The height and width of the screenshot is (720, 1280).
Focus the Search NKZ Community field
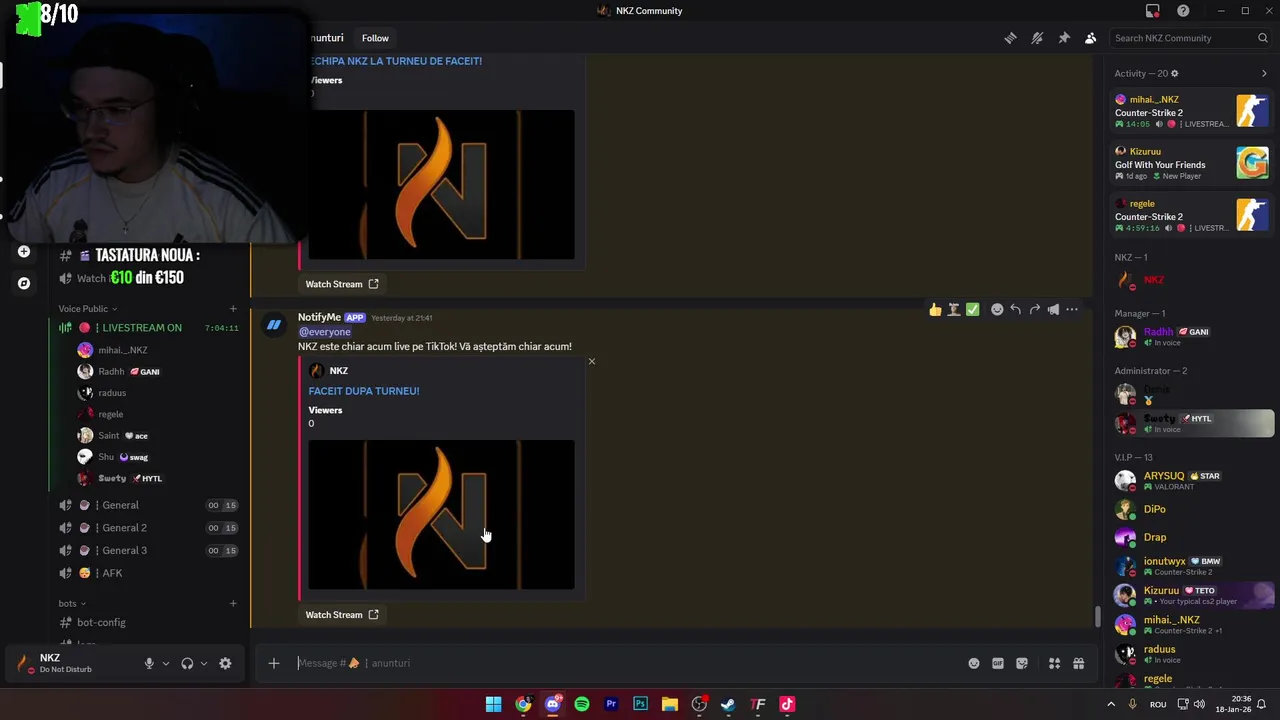click(x=1190, y=38)
